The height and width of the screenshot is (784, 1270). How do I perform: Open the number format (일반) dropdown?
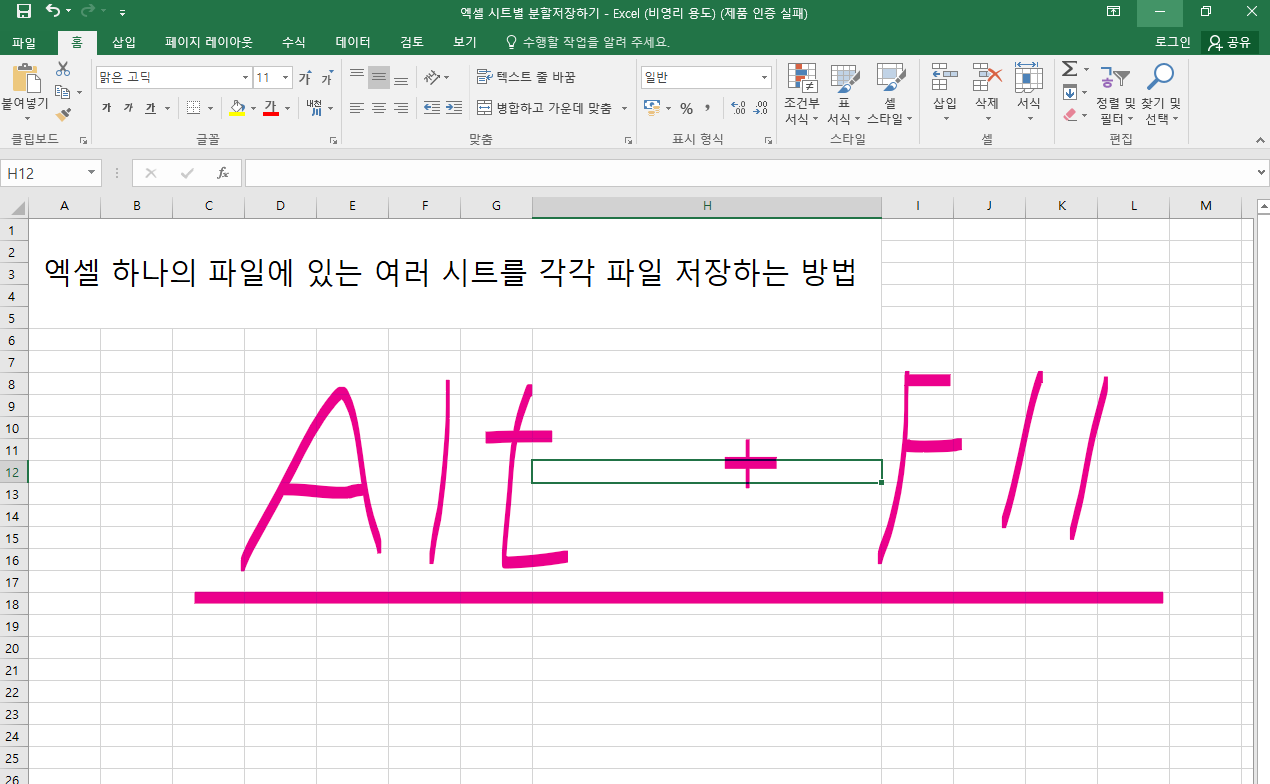pyautogui.click(x=763, y=76)
